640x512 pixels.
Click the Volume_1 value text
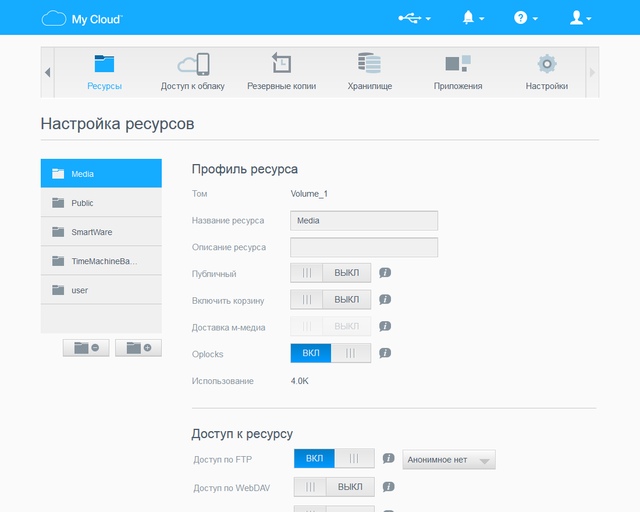[x=309, y=194]
